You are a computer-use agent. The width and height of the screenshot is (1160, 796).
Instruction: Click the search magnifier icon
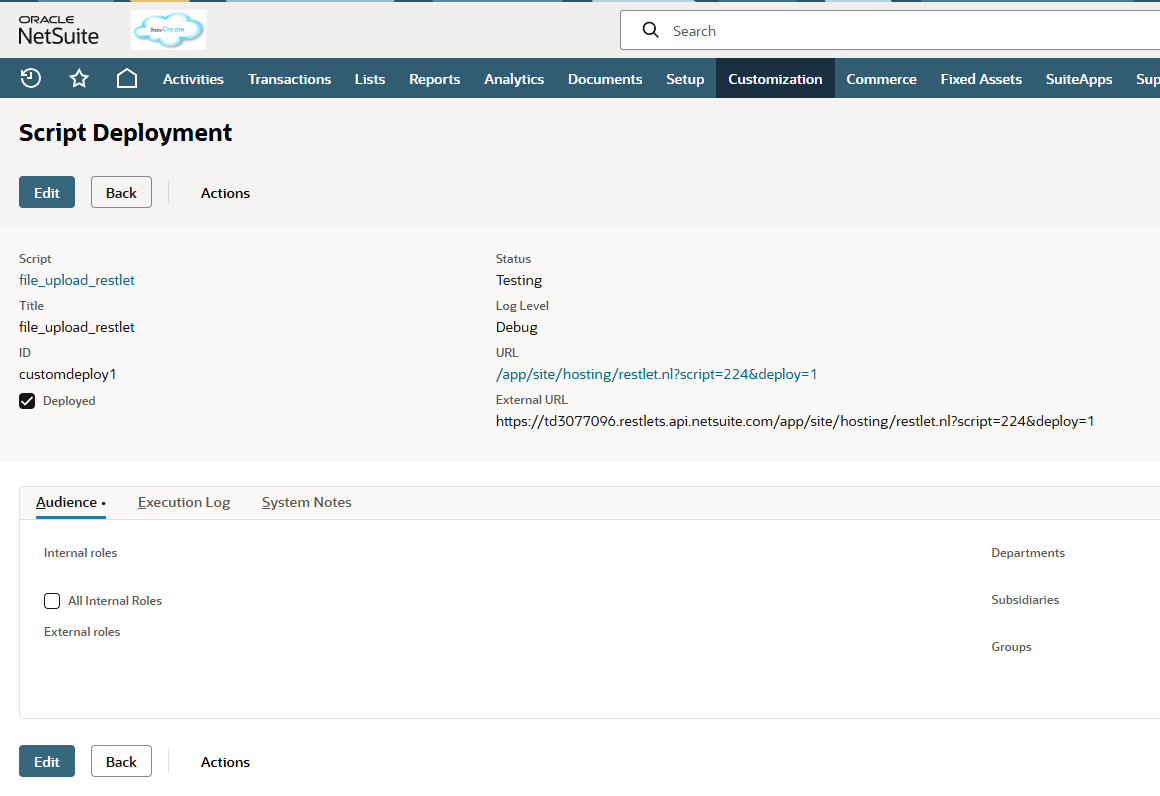coord(651,31)
